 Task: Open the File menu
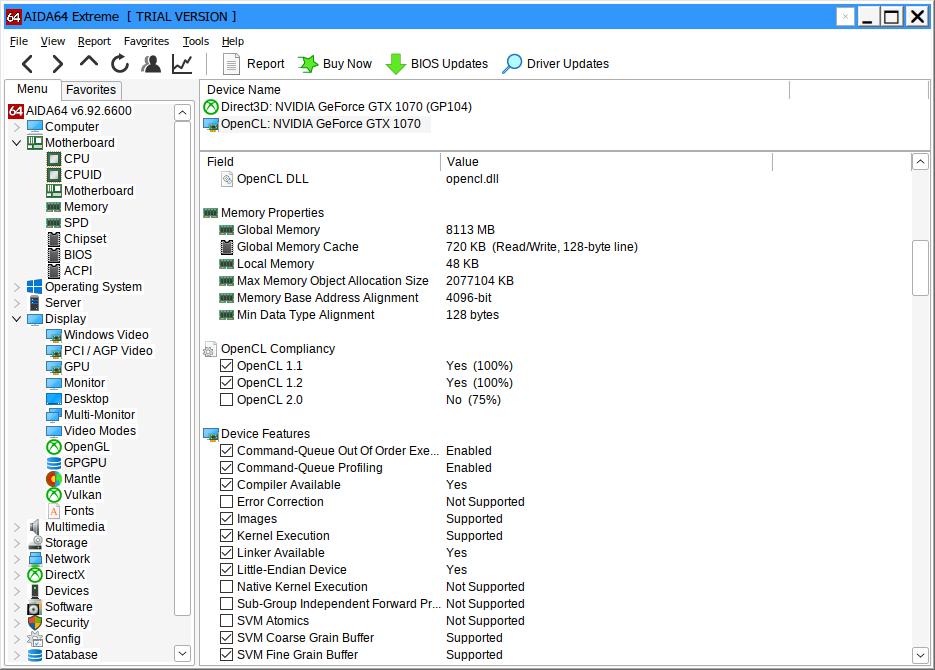[x=19, y=41]
